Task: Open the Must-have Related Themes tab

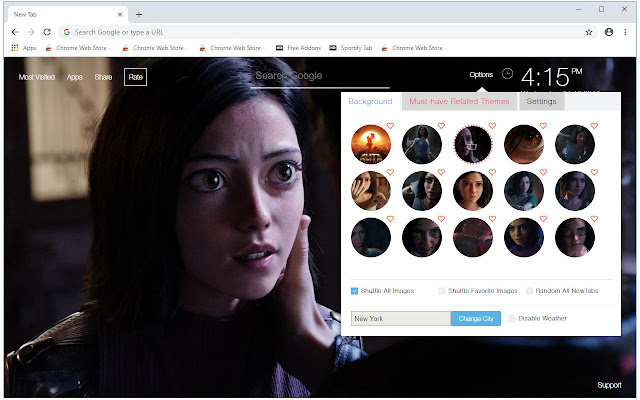Action: pyautogui.click(x=459, y=101)
